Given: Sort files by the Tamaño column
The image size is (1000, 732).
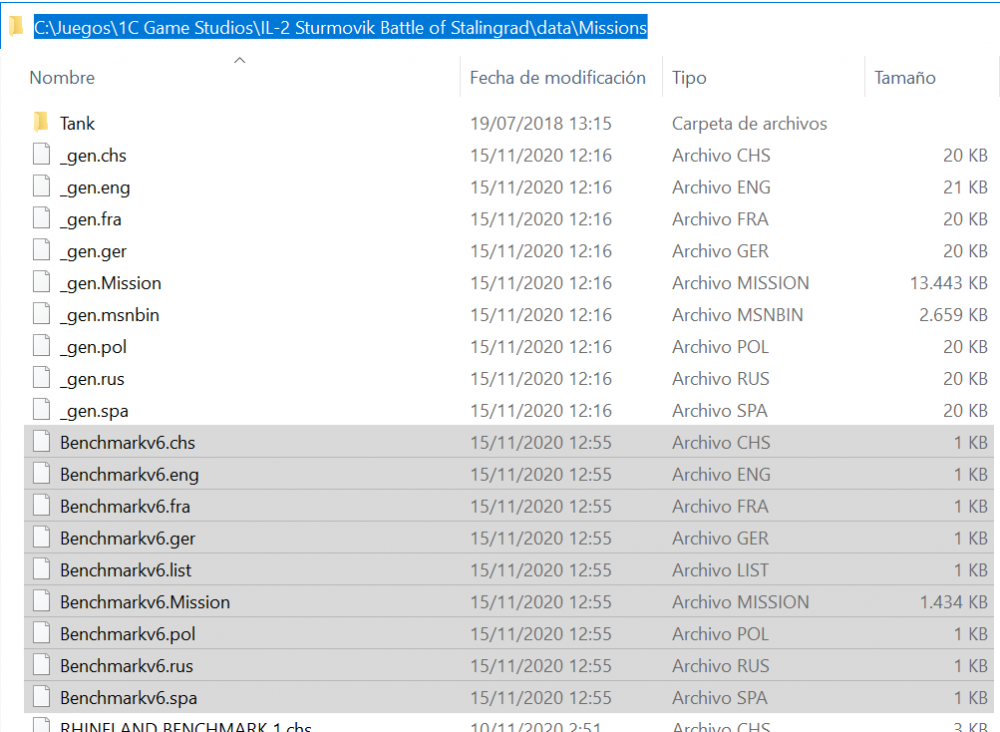Looking at the screenshot, I should (904, 78).
